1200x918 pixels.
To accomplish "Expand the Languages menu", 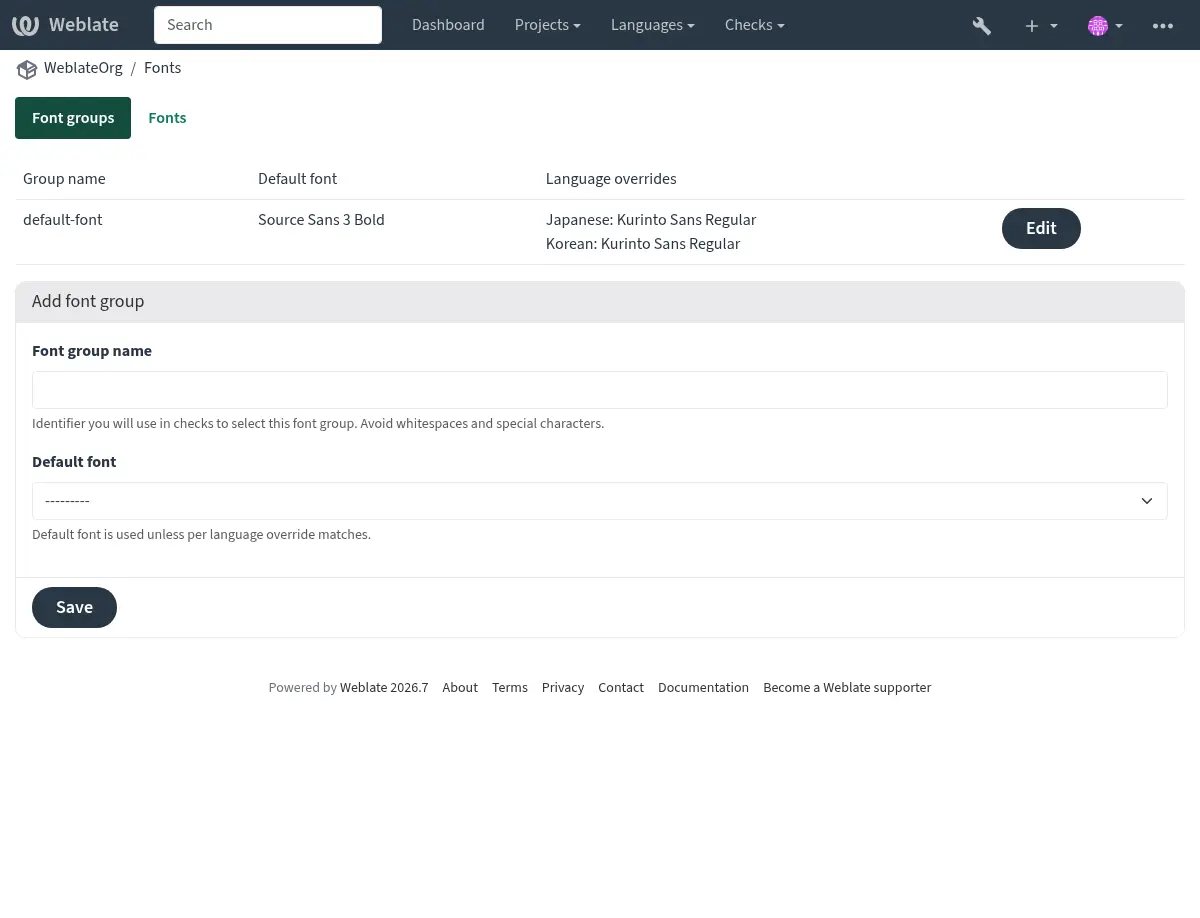I will (x=653, y=25).
